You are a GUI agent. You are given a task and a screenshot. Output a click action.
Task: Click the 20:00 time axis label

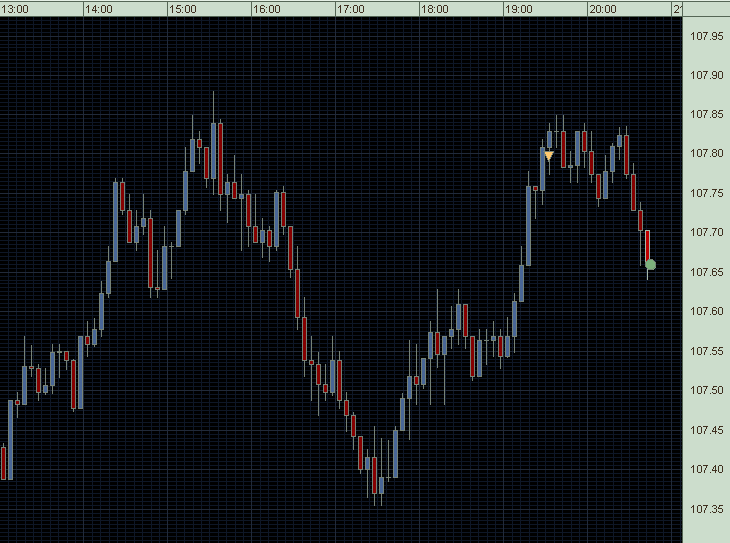603,9
